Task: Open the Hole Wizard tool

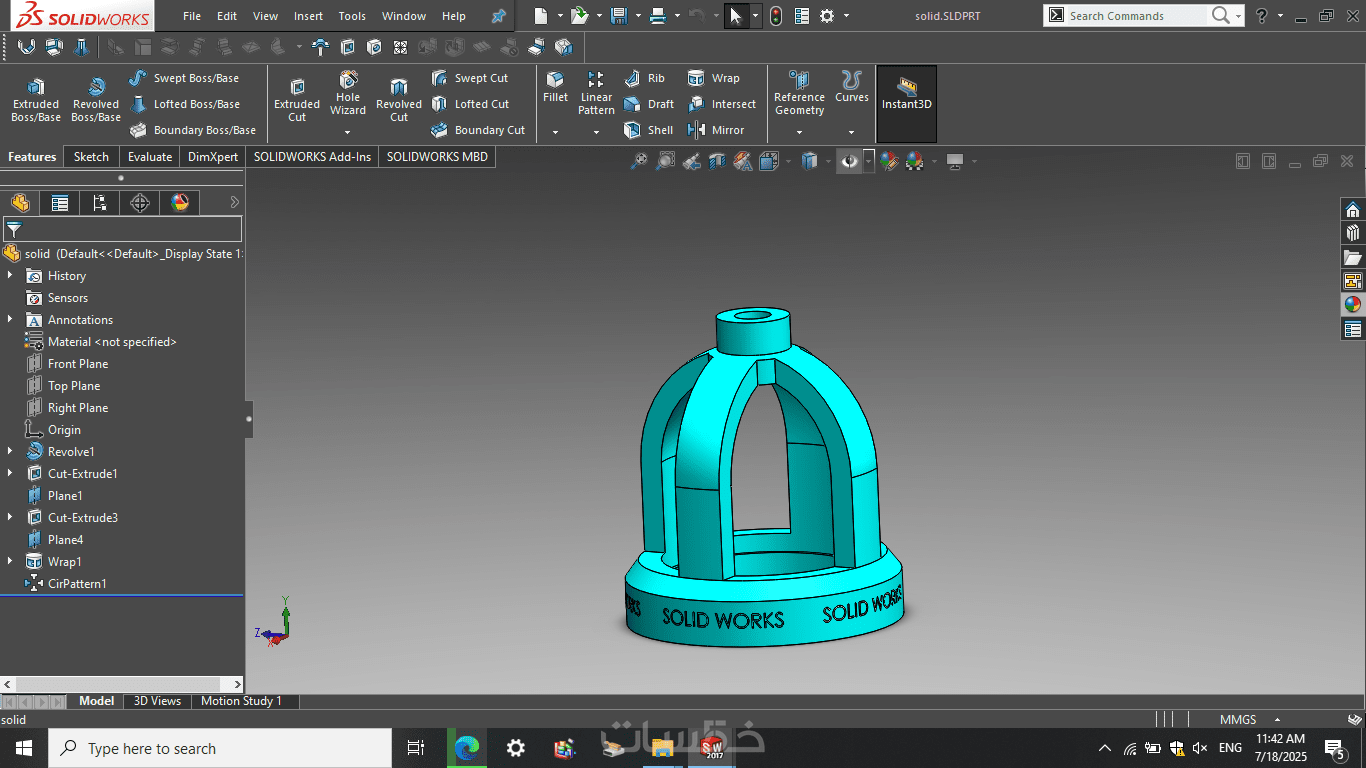Action: click(348, 91)
